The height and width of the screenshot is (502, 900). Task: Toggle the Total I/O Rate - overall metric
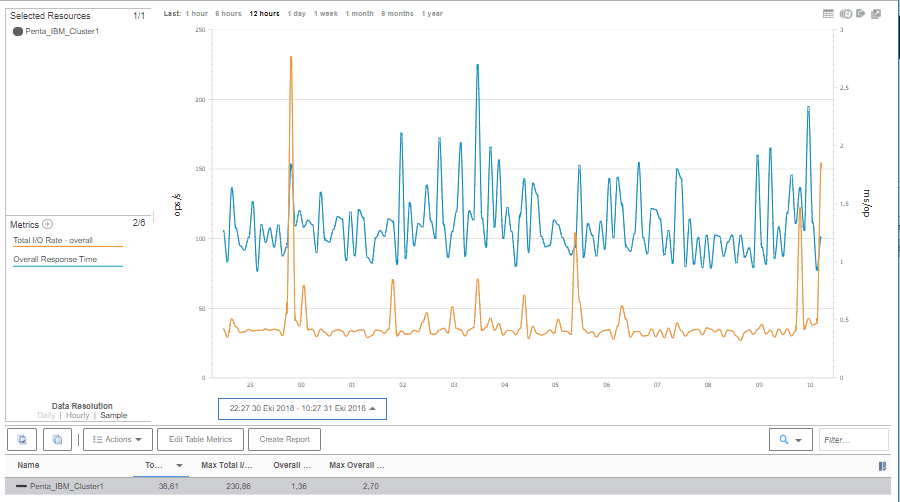[x=53, y=240]
